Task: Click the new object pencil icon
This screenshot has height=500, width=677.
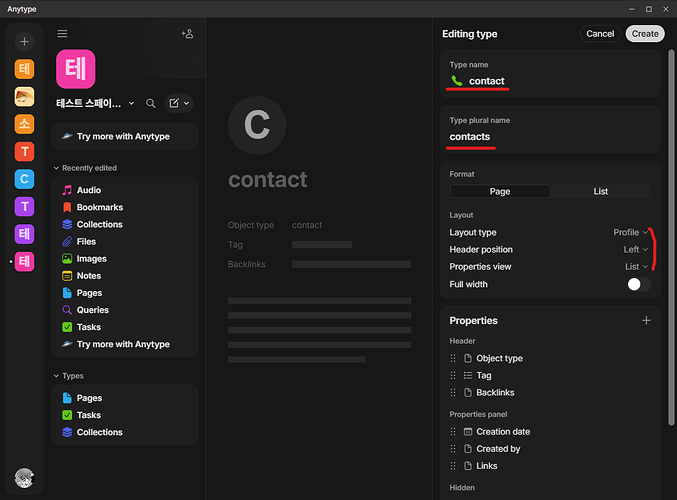Action: 174,103
